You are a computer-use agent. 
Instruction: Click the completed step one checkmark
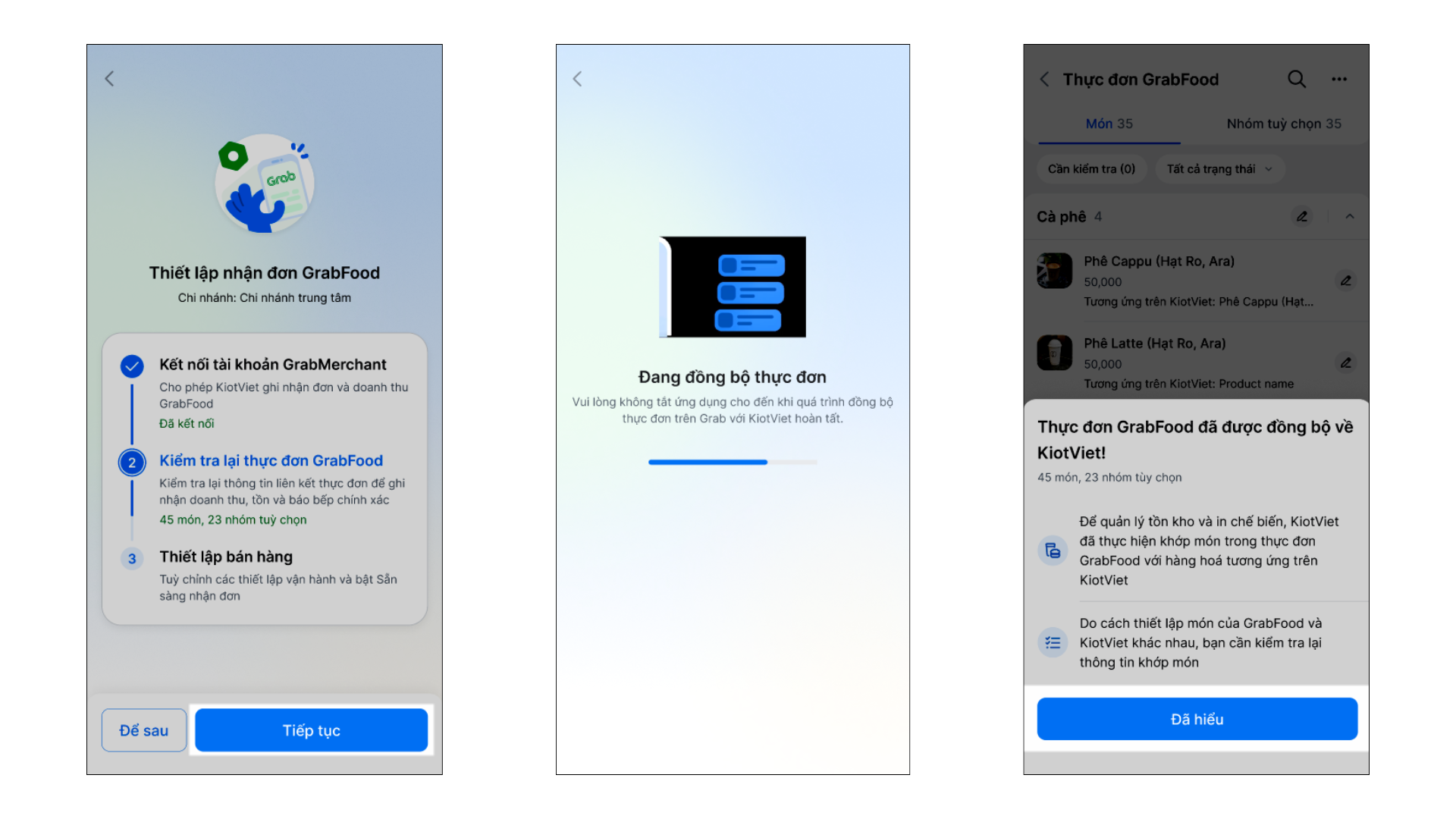pyautogui.click(x=132, y=366)
